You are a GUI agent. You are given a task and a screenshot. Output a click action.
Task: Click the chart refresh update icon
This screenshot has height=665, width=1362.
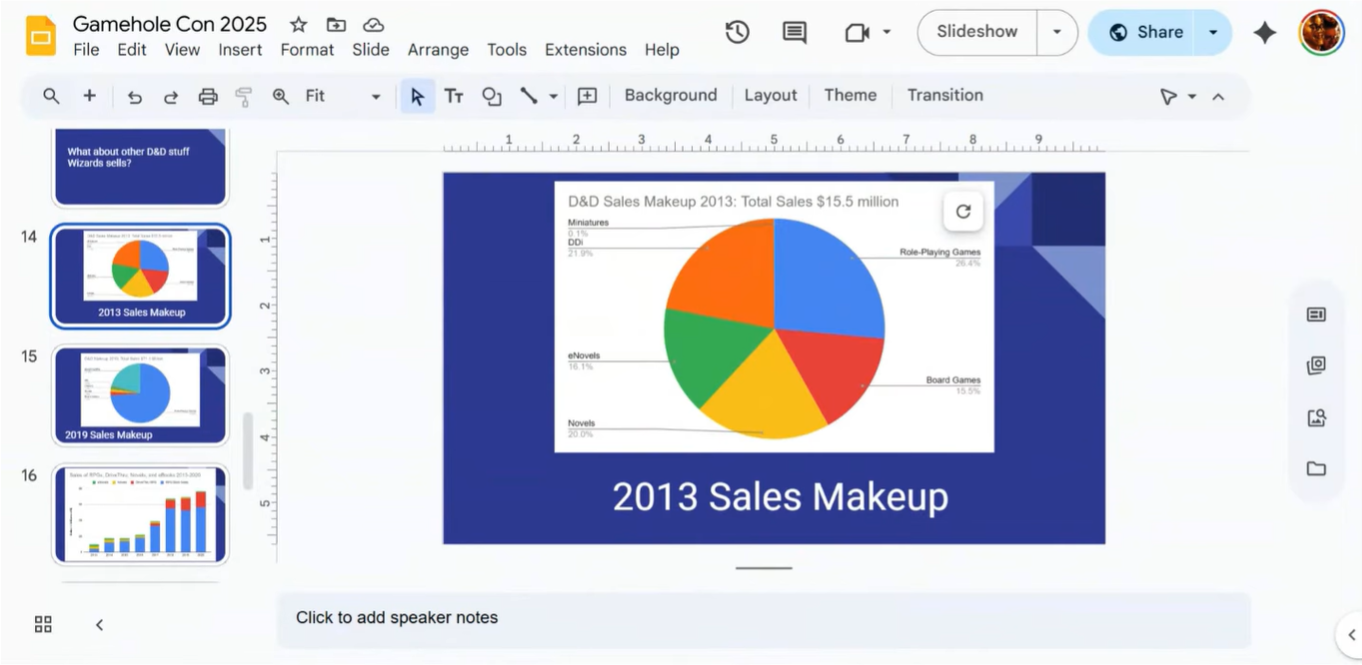(x=963, y=211)
